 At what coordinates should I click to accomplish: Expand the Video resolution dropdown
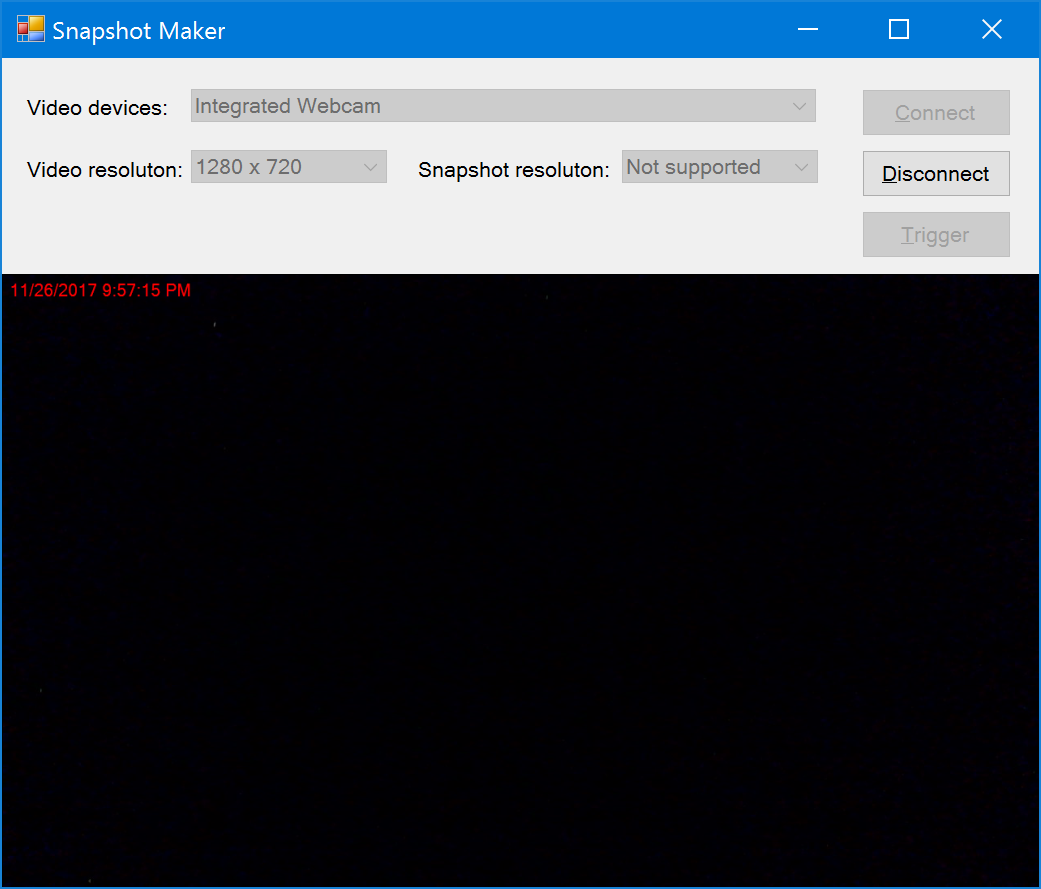click(x=288, y=166)
